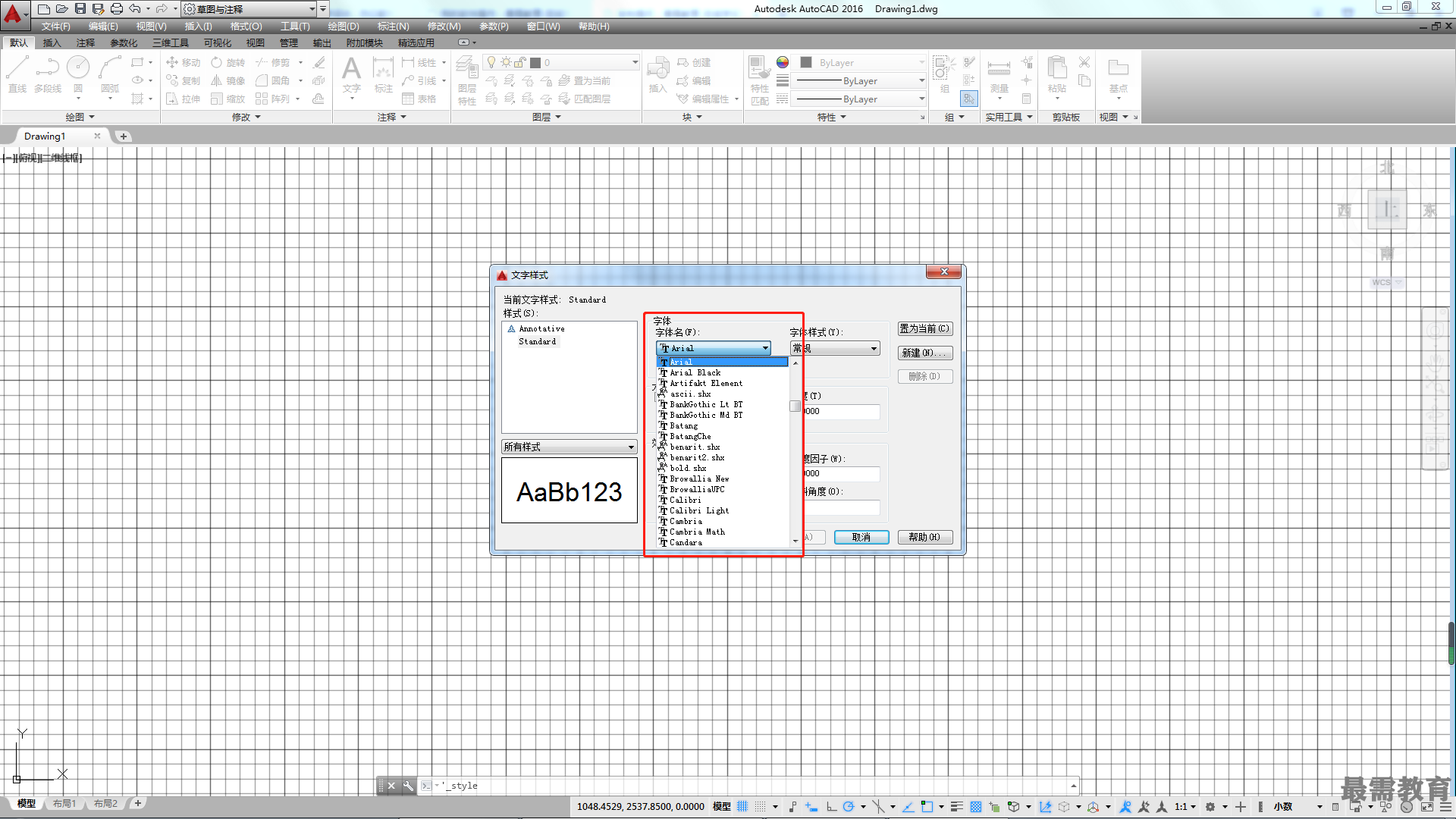Viewport: 1456px width, 819px height.
Task: Toggle lineweight display in status bar
Action: 957,807
